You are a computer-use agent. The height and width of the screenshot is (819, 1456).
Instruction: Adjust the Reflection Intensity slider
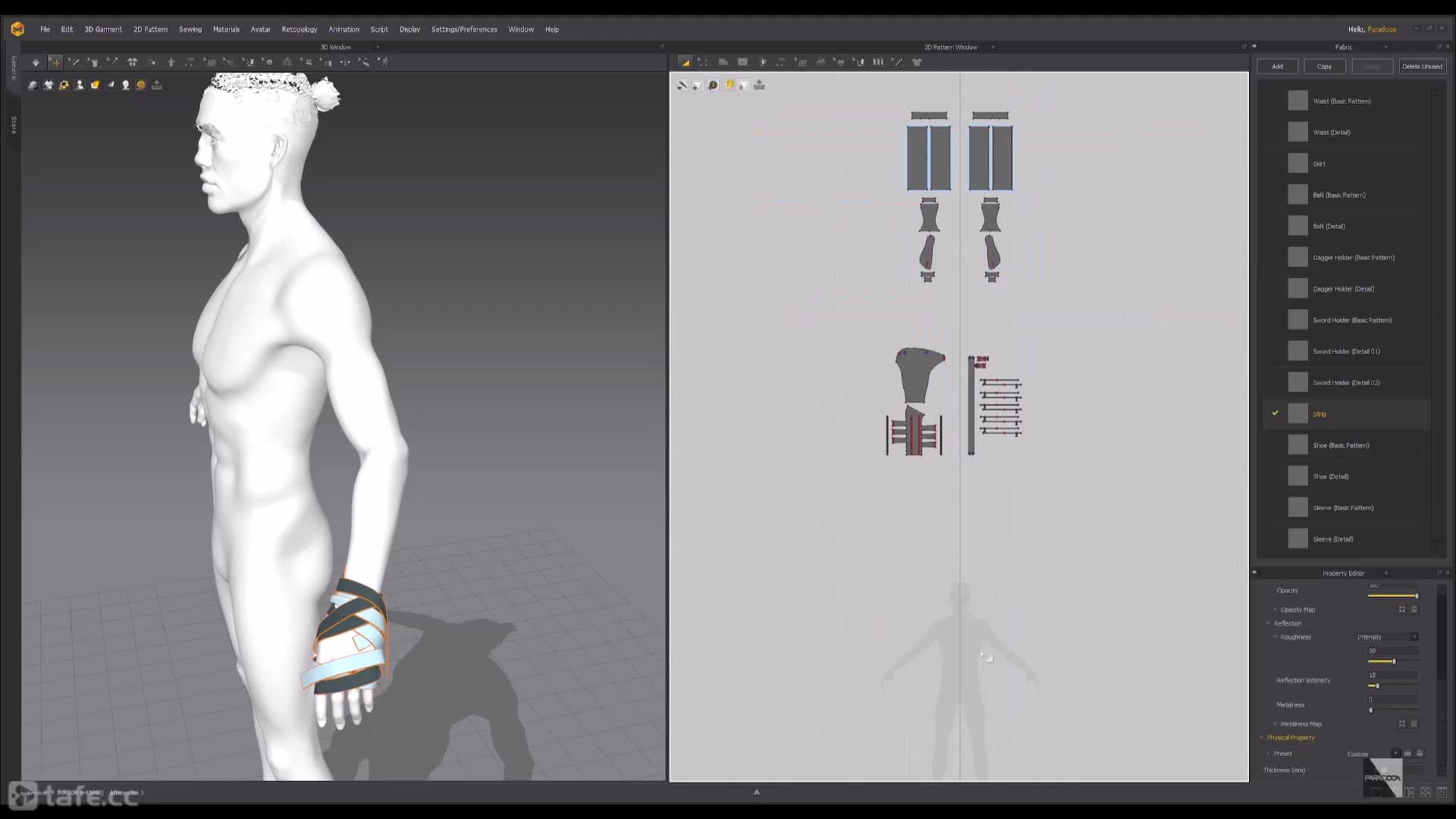[1393, 686]
